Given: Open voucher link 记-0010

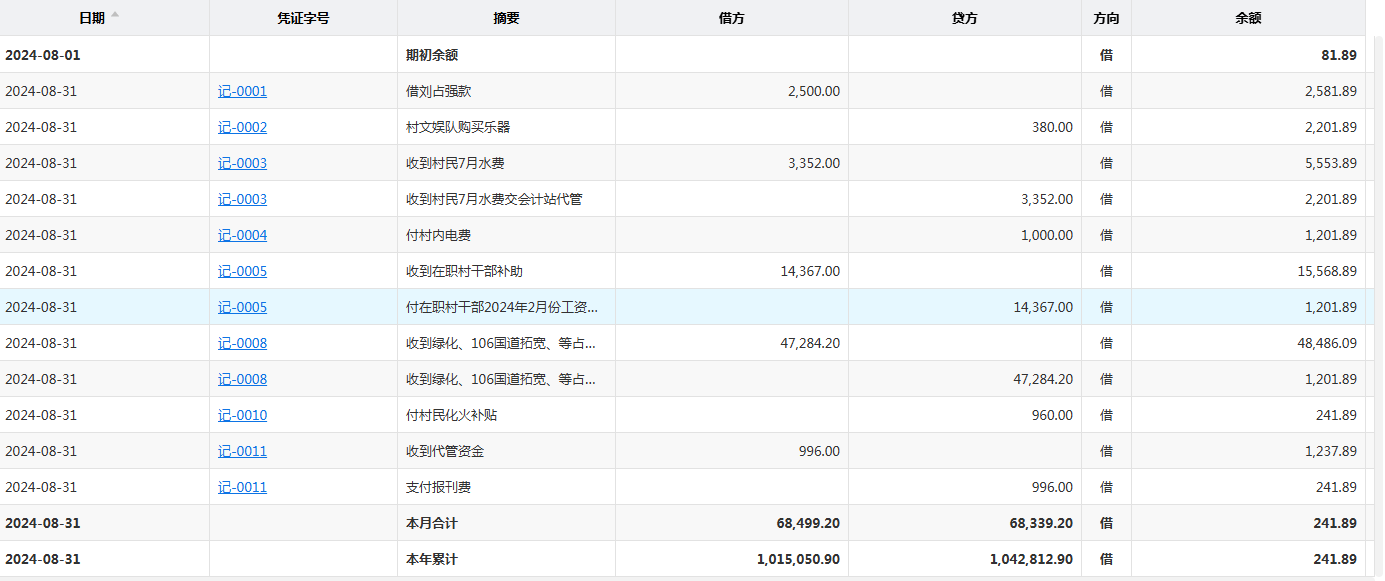Looking at the screenshot, I should point(242,415).
